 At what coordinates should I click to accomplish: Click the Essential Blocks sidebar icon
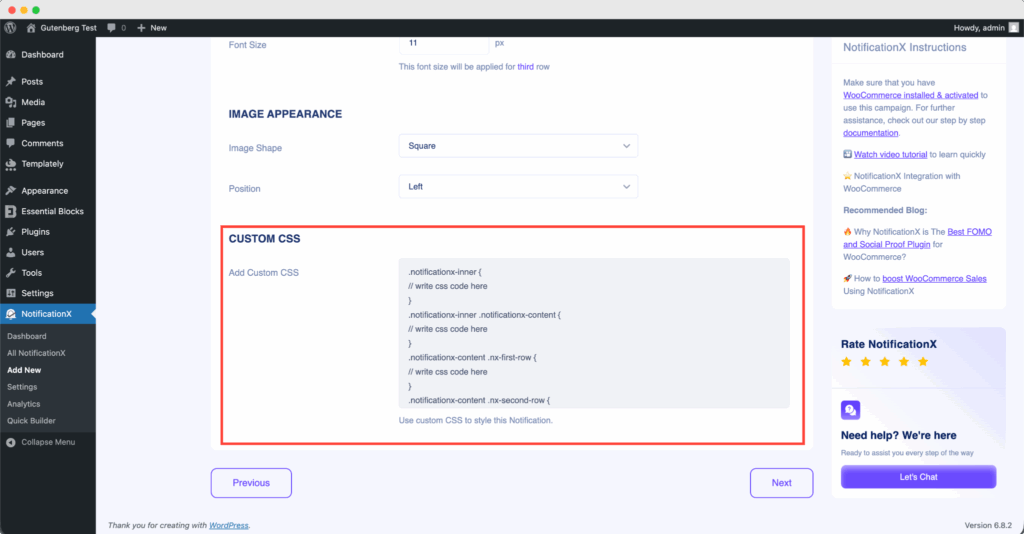10,212
